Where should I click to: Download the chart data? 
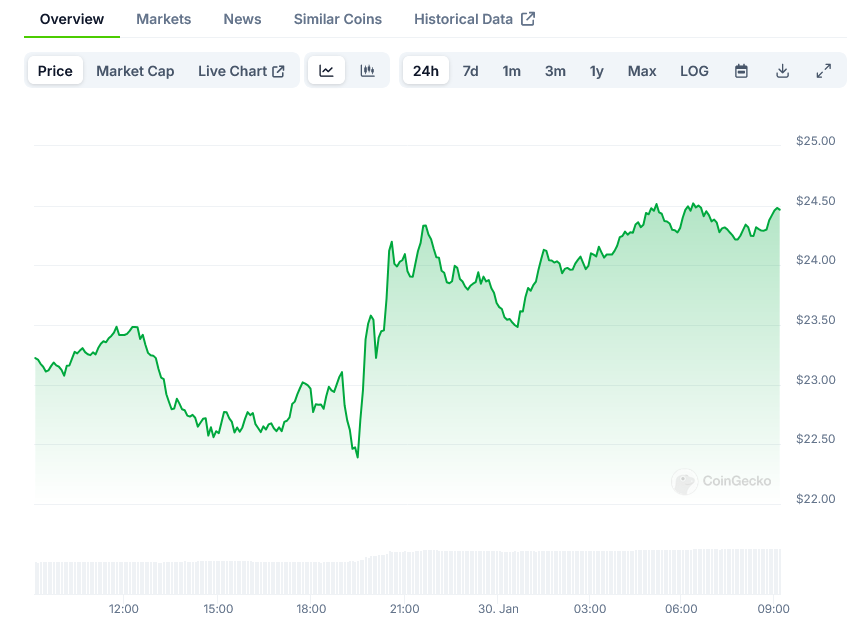(x=782, y=71)
